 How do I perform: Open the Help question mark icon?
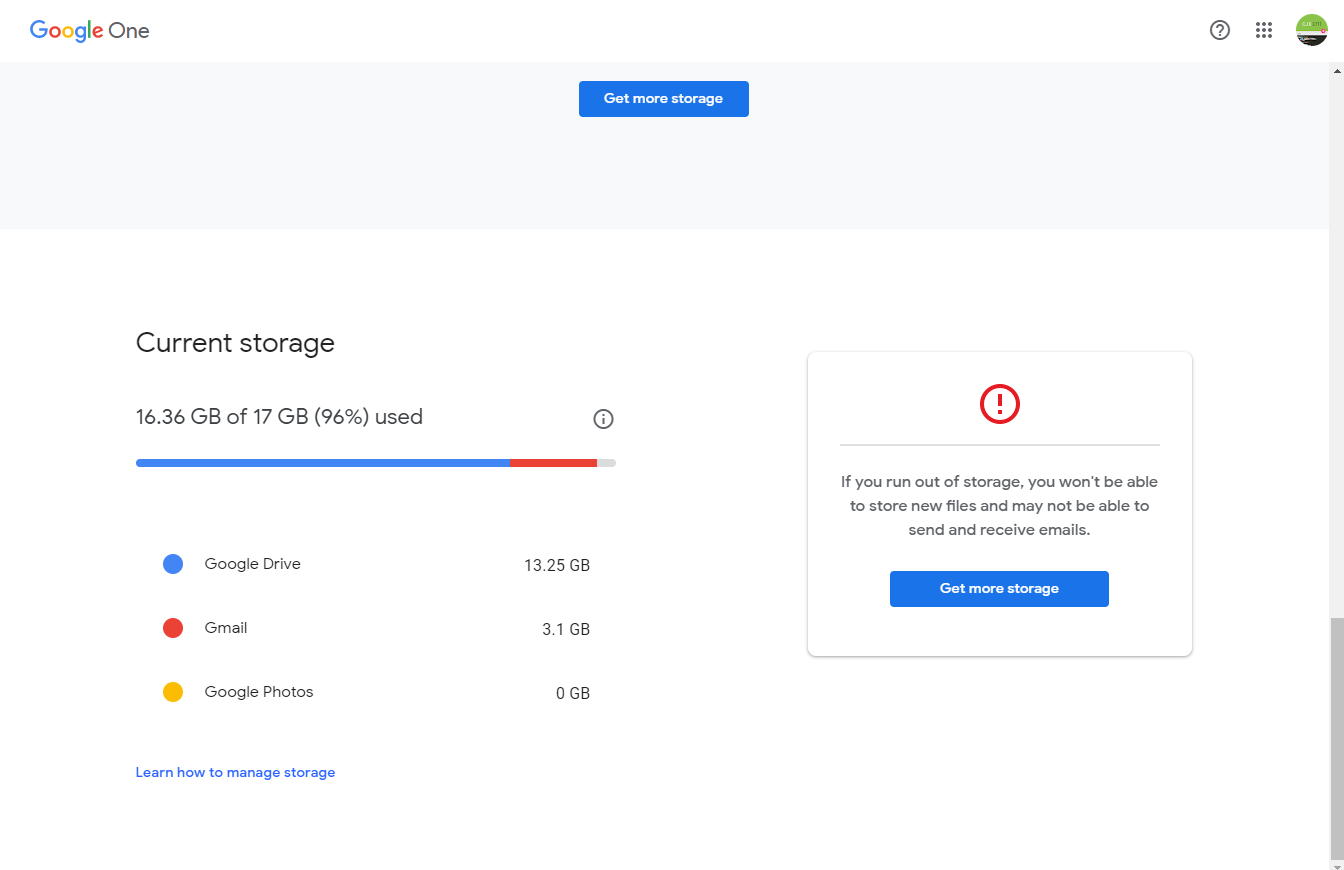[1220, 30]
